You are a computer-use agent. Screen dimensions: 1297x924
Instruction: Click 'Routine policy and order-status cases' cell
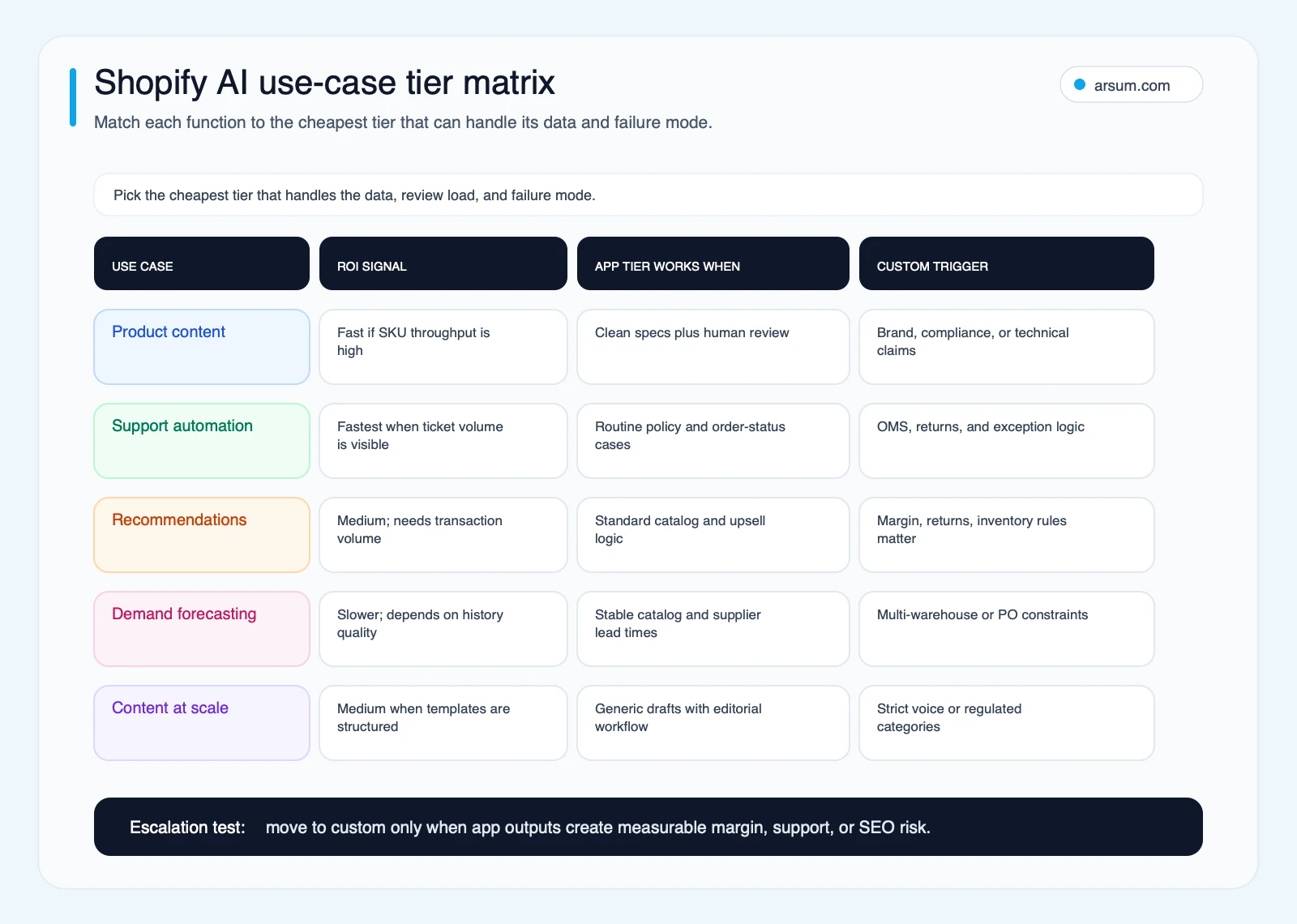click(x=713, y=441)
